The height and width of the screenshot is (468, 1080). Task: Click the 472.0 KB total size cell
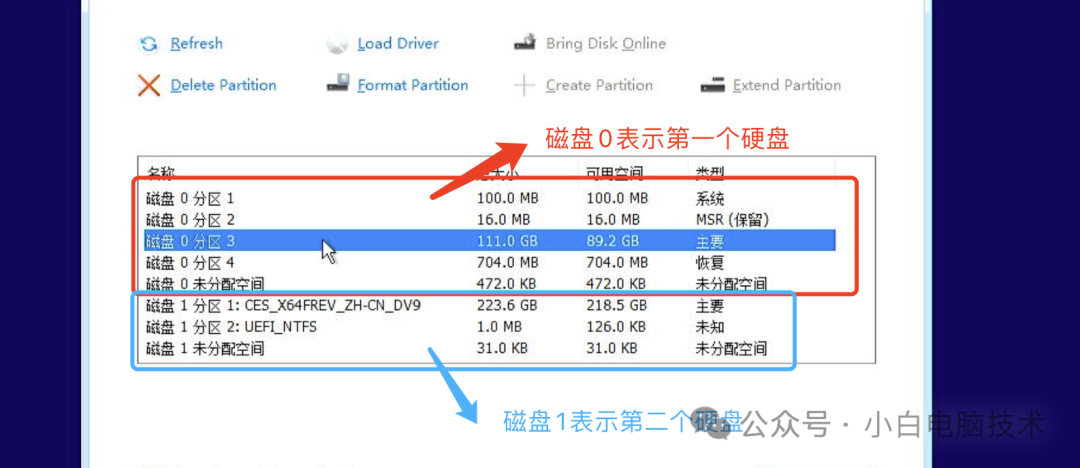(x=506, y=283)
